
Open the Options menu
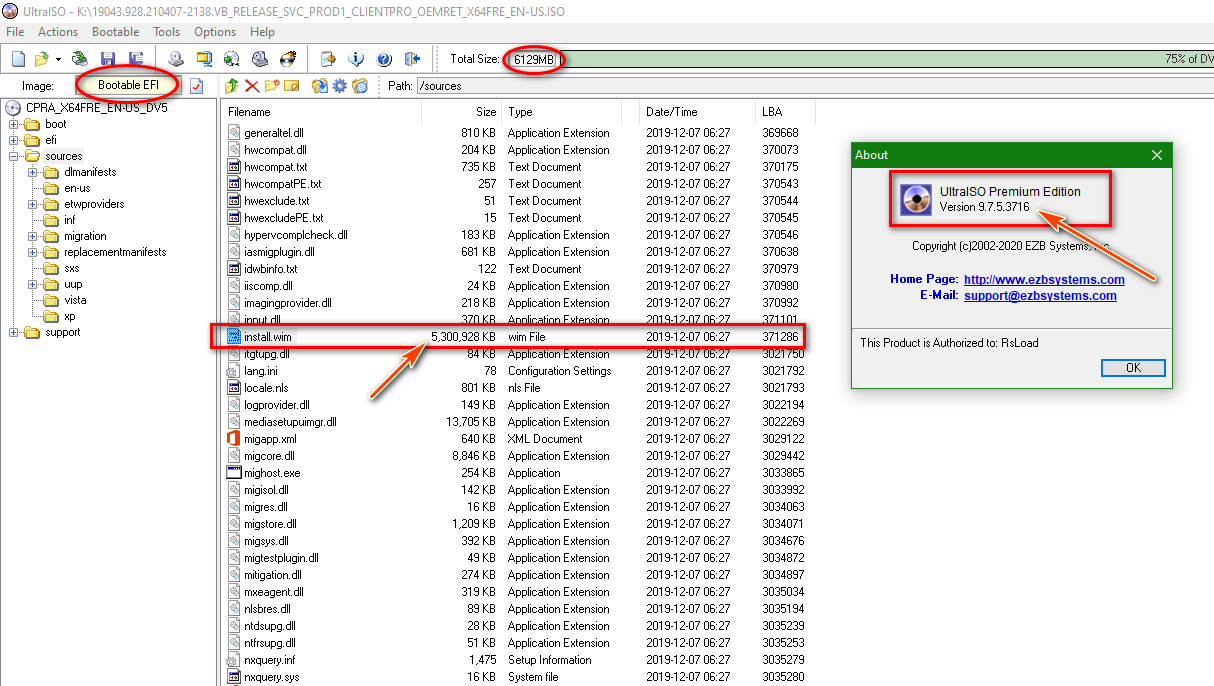coord(215,32)
